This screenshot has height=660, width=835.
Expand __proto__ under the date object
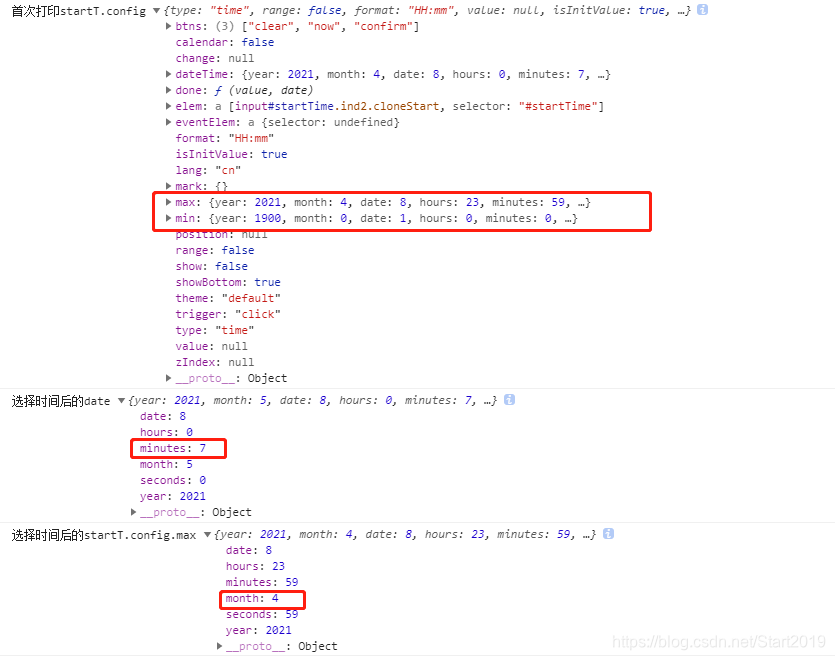pyautogui.click(x=133, y=512)
